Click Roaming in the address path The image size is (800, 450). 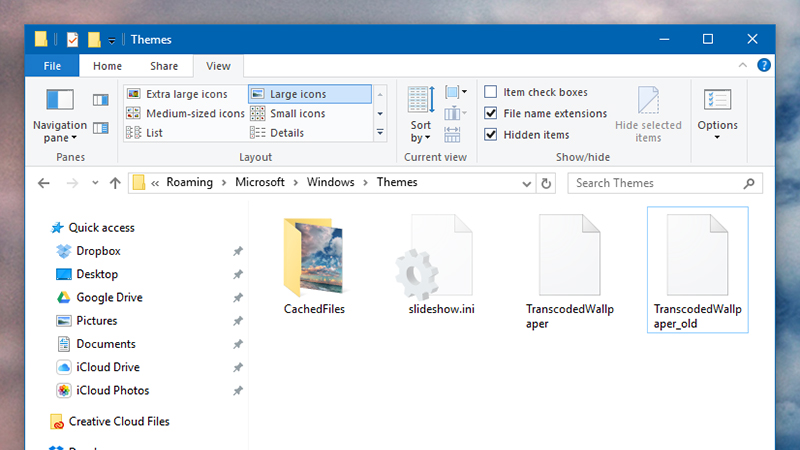(189, 182)
